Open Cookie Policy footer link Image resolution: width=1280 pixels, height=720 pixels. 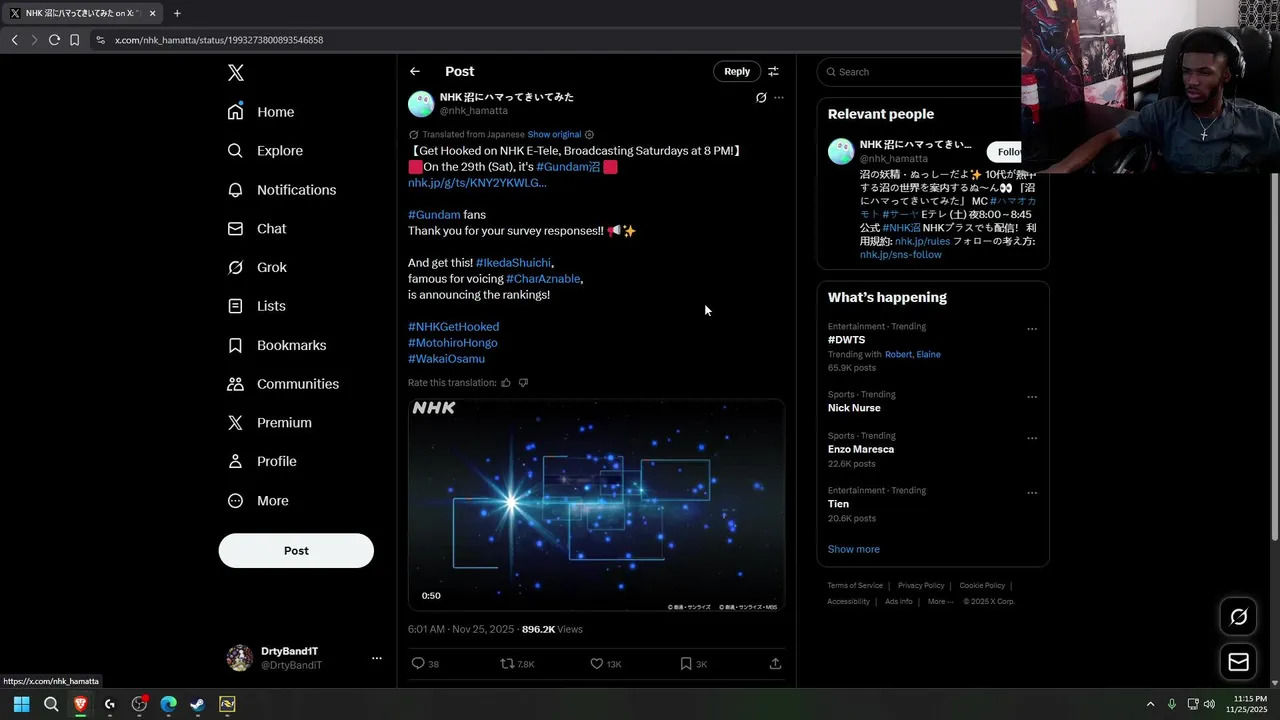tap(982, 585)
